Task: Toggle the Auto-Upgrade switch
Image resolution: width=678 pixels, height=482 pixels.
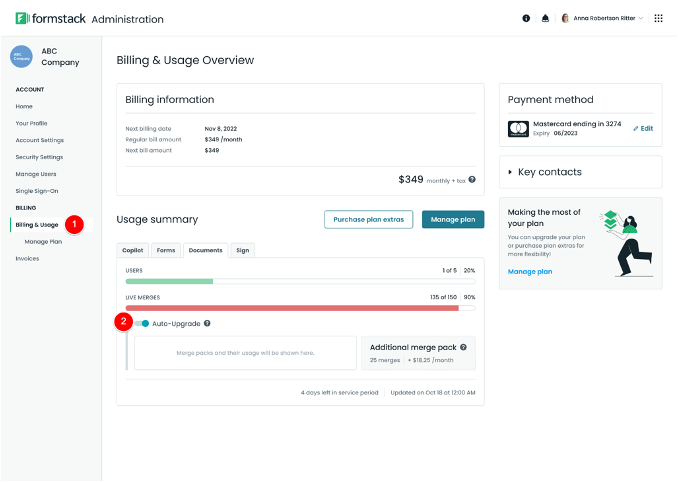Action: (x=142, y=324)
